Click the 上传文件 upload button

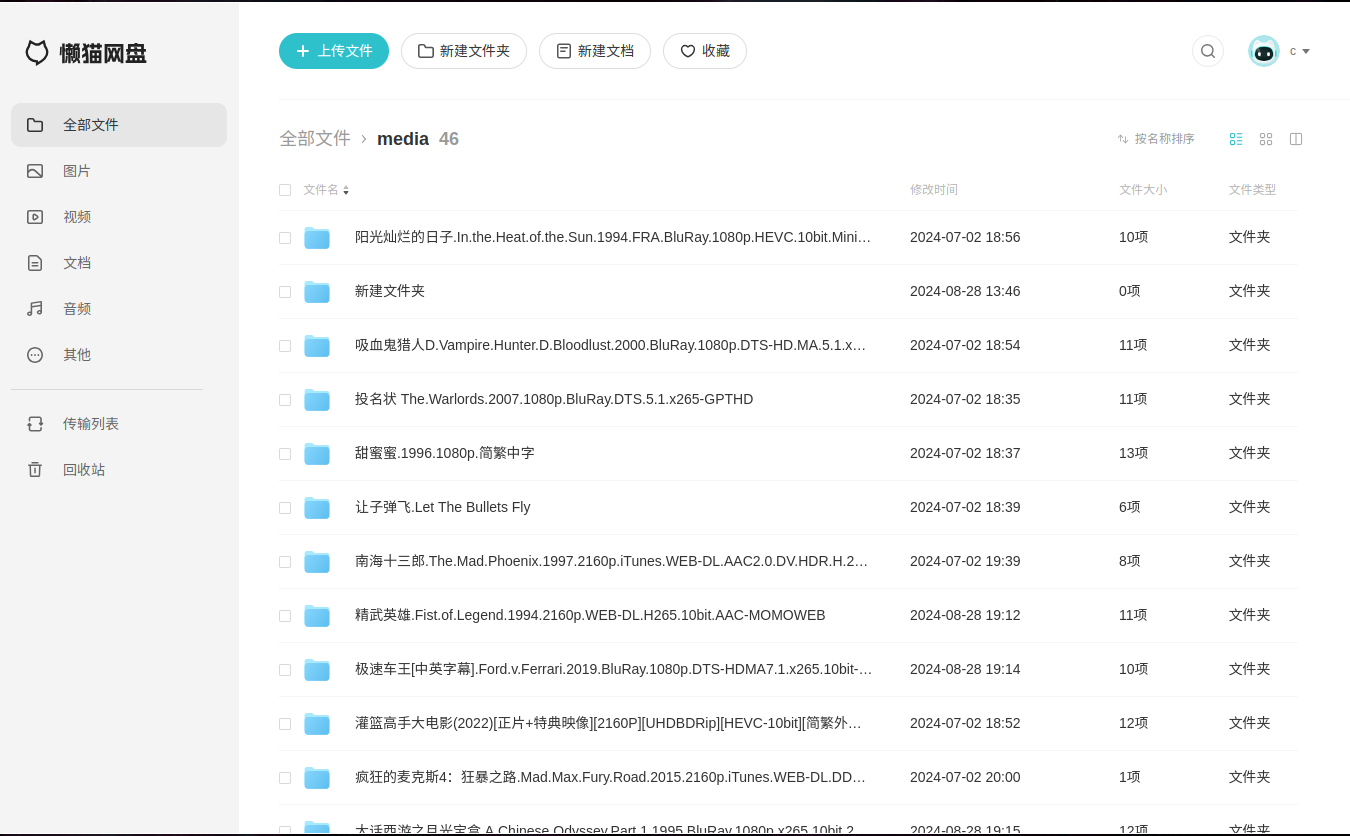click(x=334, y=51)
